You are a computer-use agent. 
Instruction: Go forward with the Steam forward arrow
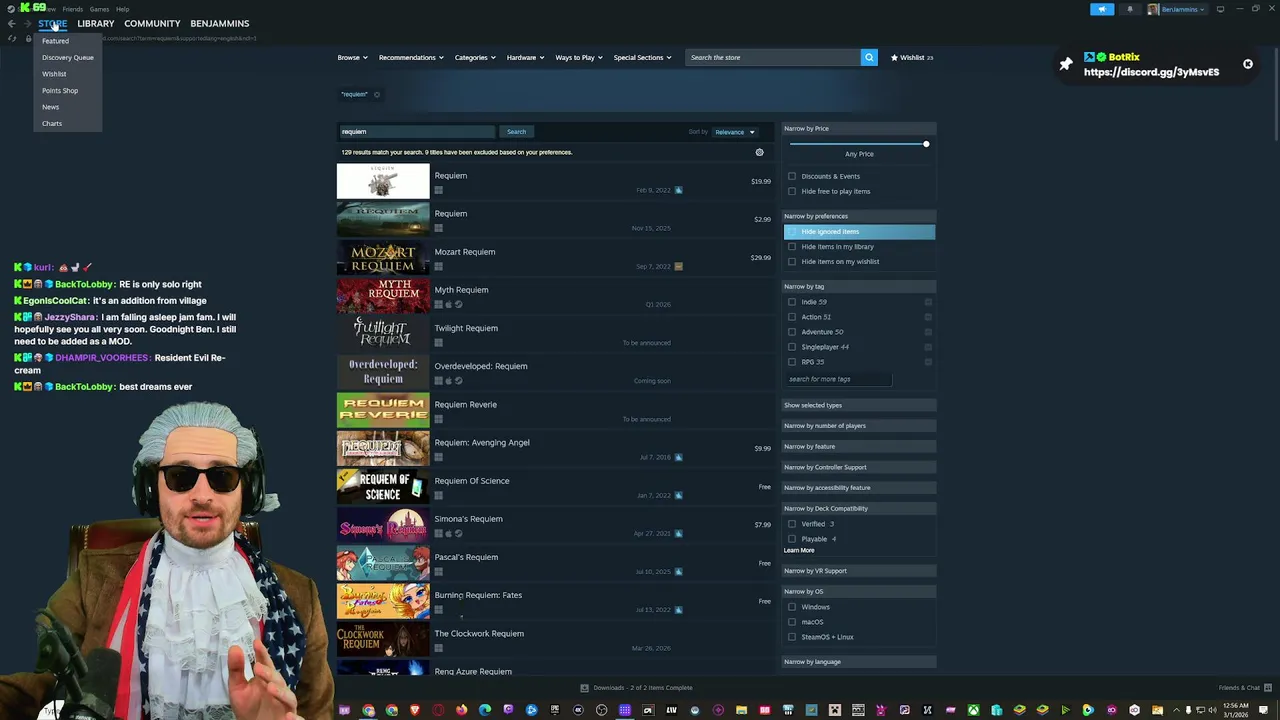[26, 23]
